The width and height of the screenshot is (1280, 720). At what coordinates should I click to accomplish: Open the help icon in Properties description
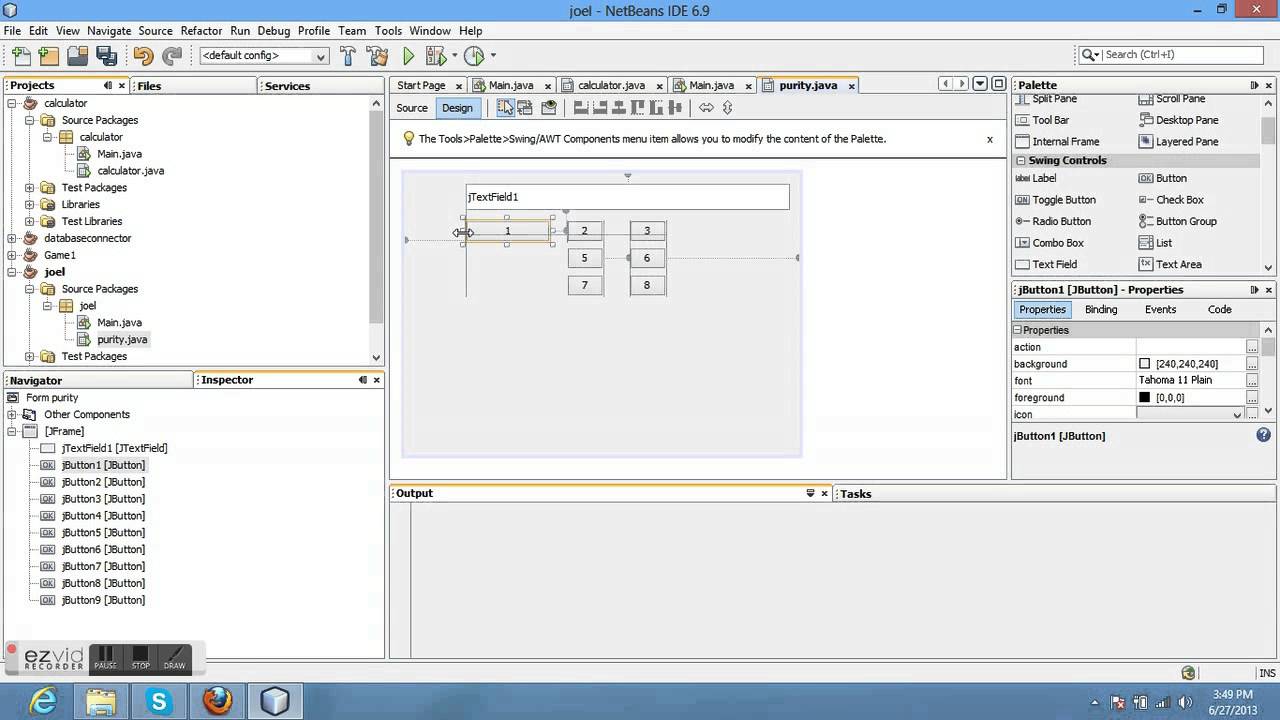tap(1263, 435)
